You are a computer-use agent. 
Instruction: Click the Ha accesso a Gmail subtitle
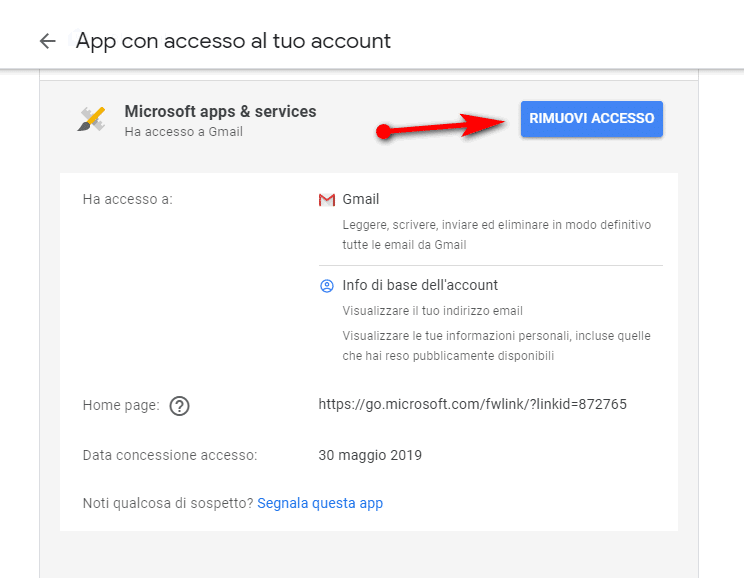coord(184,131)
